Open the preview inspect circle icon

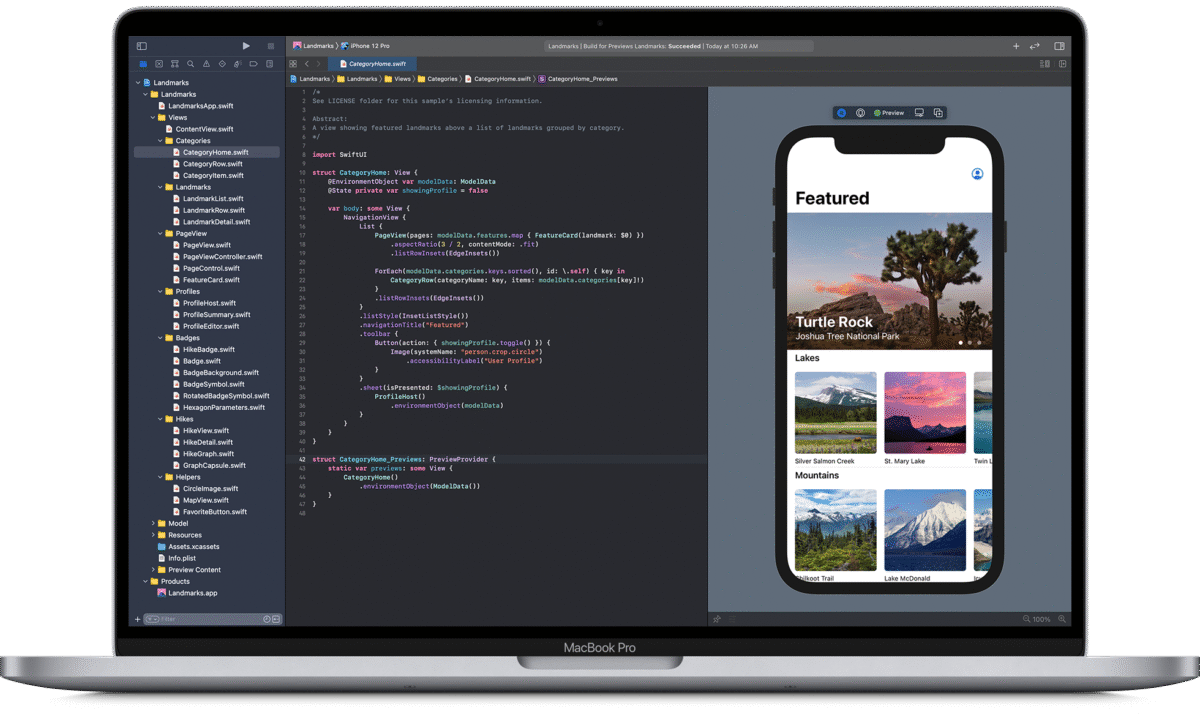coord(860,113)
